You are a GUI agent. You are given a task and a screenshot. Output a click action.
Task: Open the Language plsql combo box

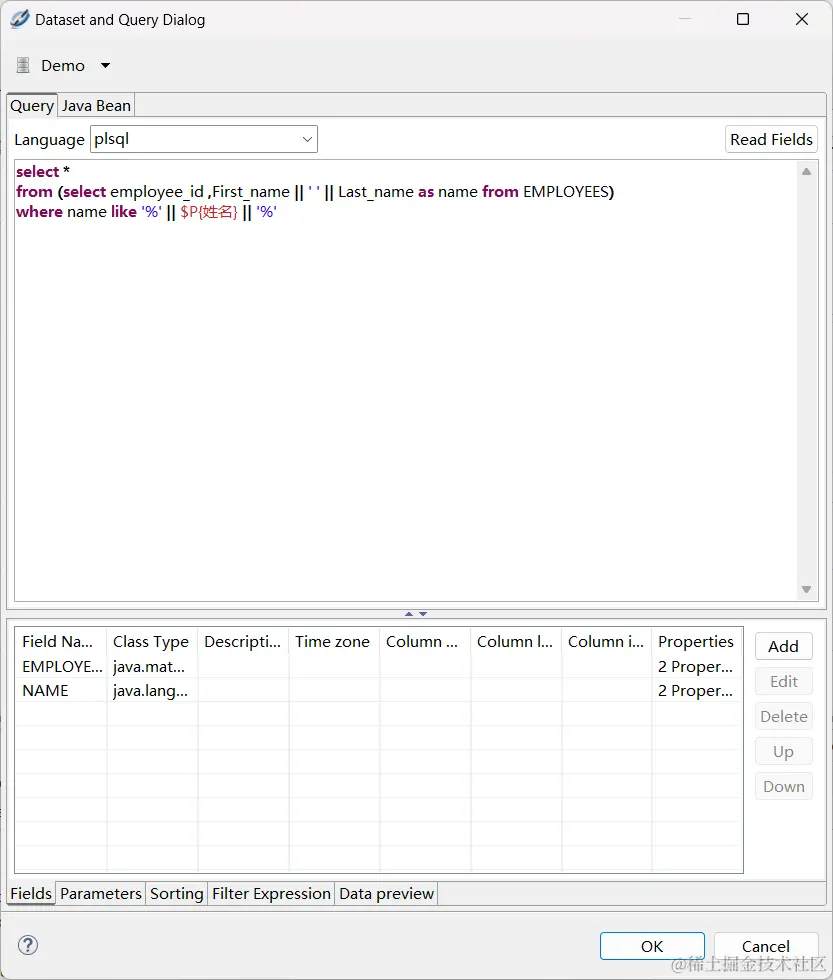point(204,139)
